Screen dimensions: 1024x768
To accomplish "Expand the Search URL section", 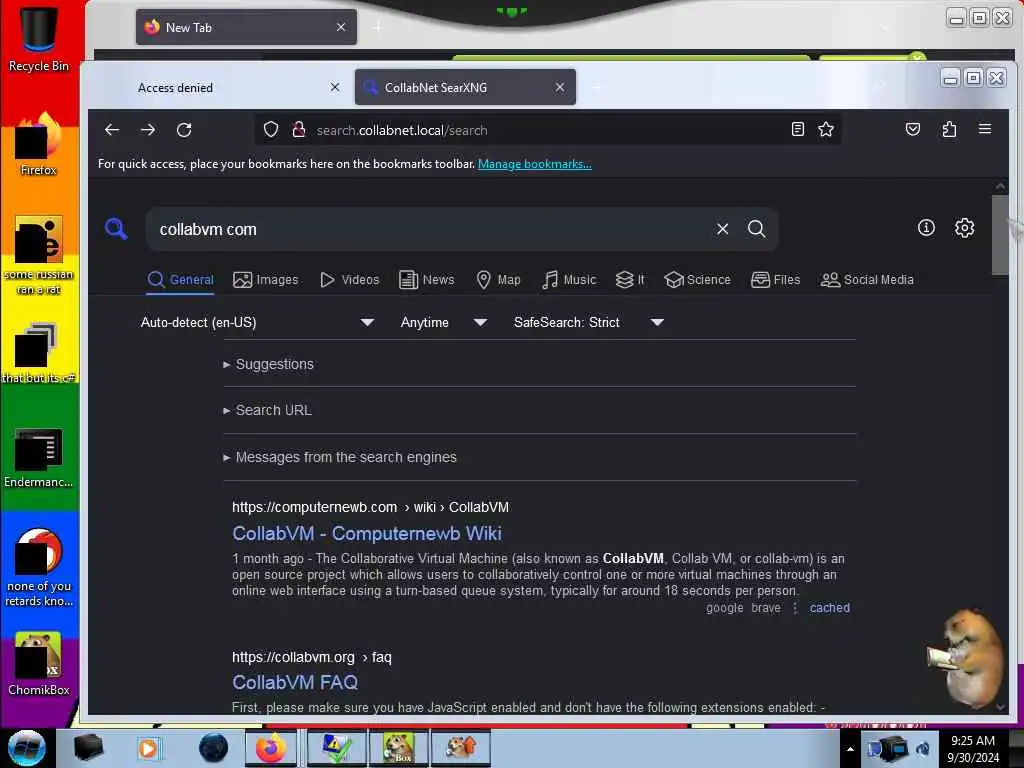I will pyautogui.click(x=268, y=410).
